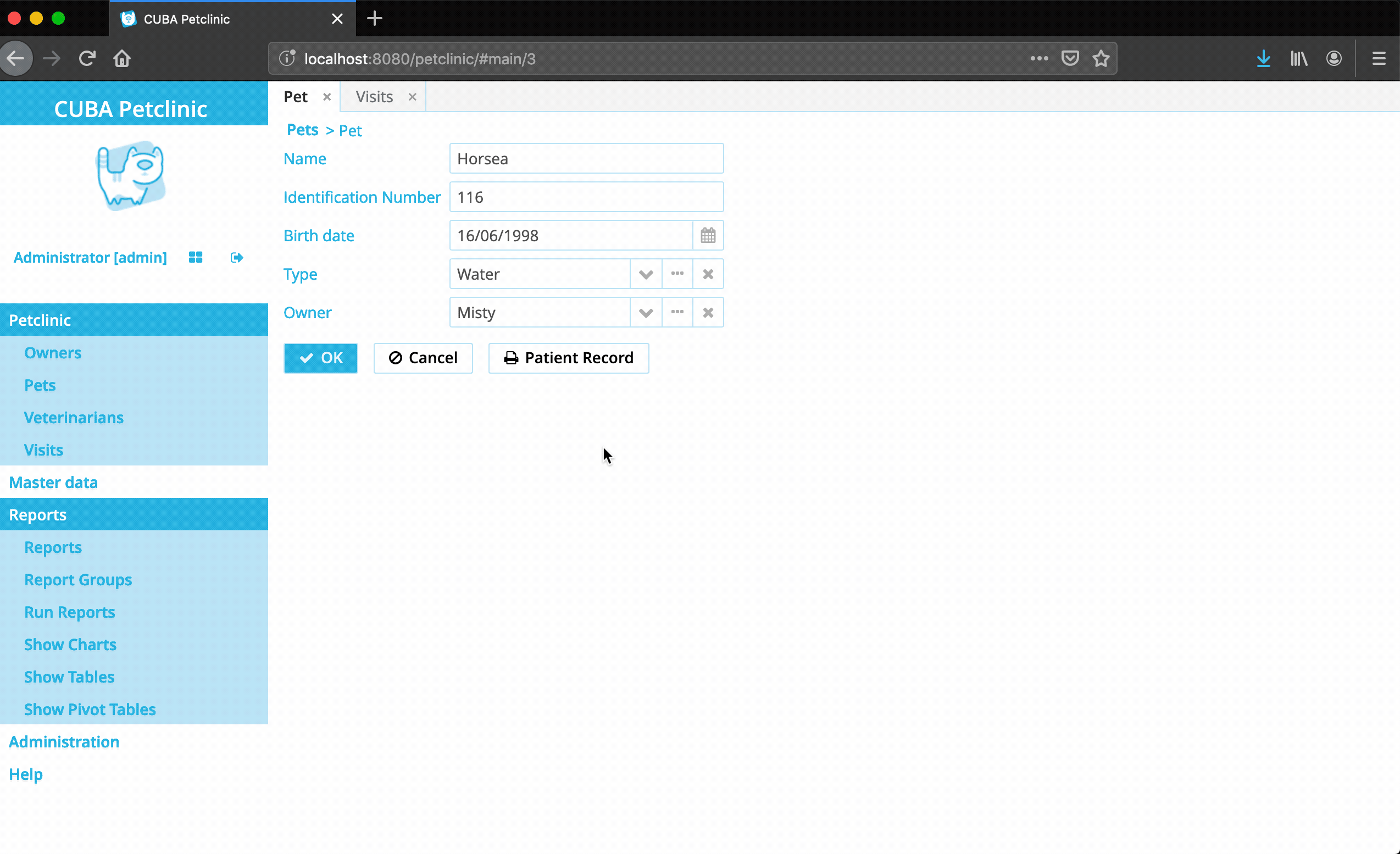Expand the Administration menu section
1400x854 pixels.
point(64,741)
